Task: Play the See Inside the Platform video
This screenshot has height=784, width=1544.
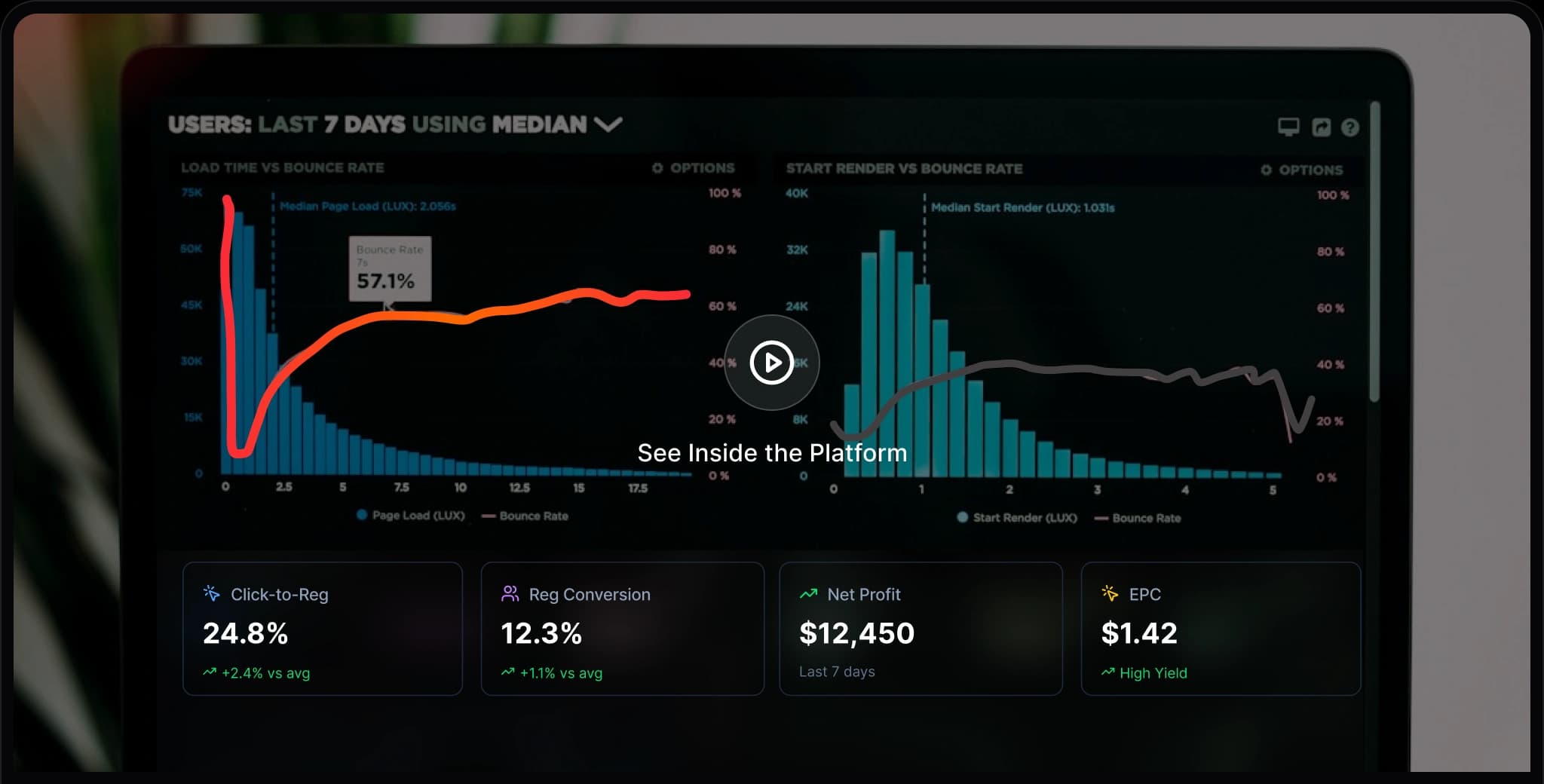Action: tap(771, 363)
